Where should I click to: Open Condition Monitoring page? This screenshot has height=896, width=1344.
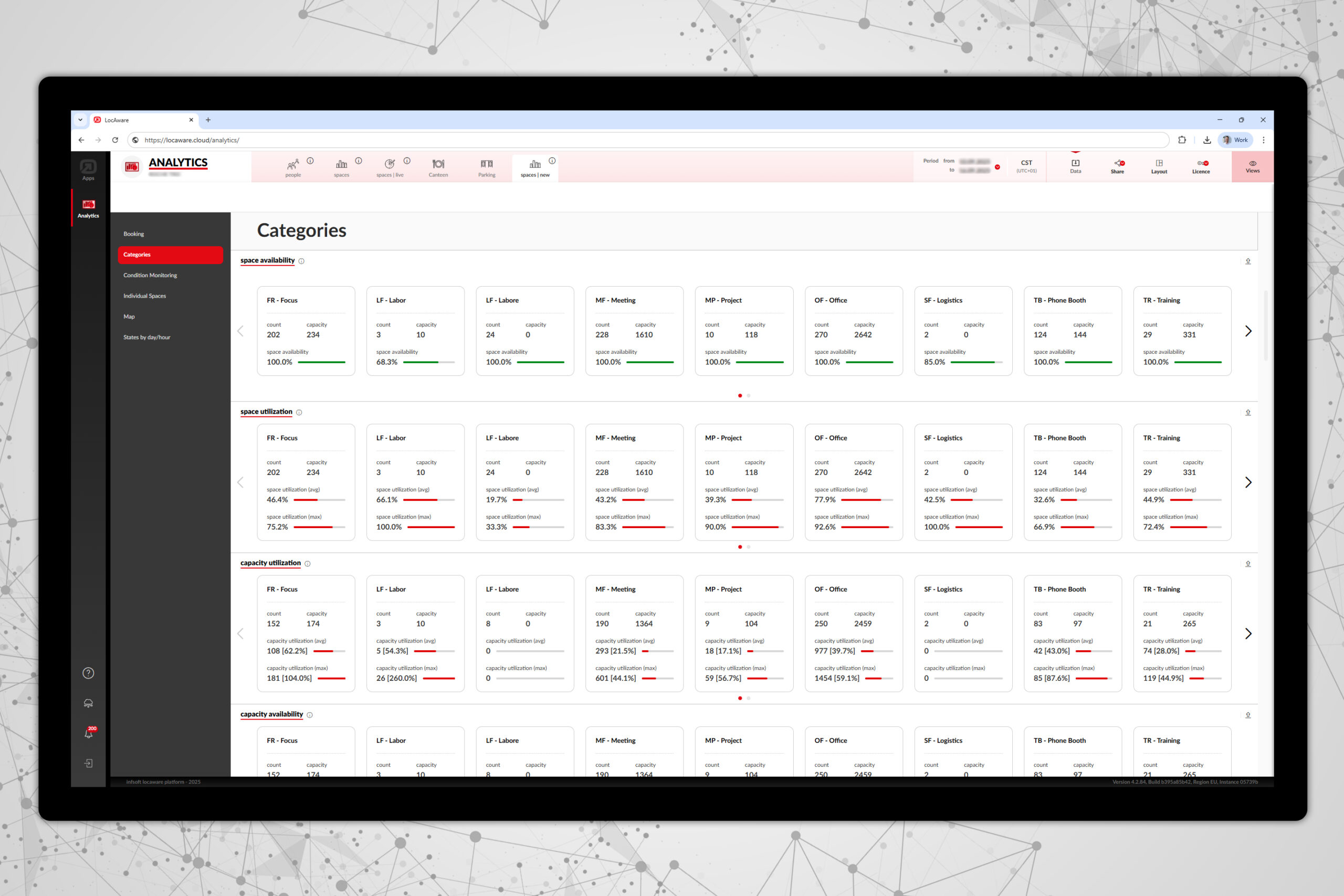(150, 275)
